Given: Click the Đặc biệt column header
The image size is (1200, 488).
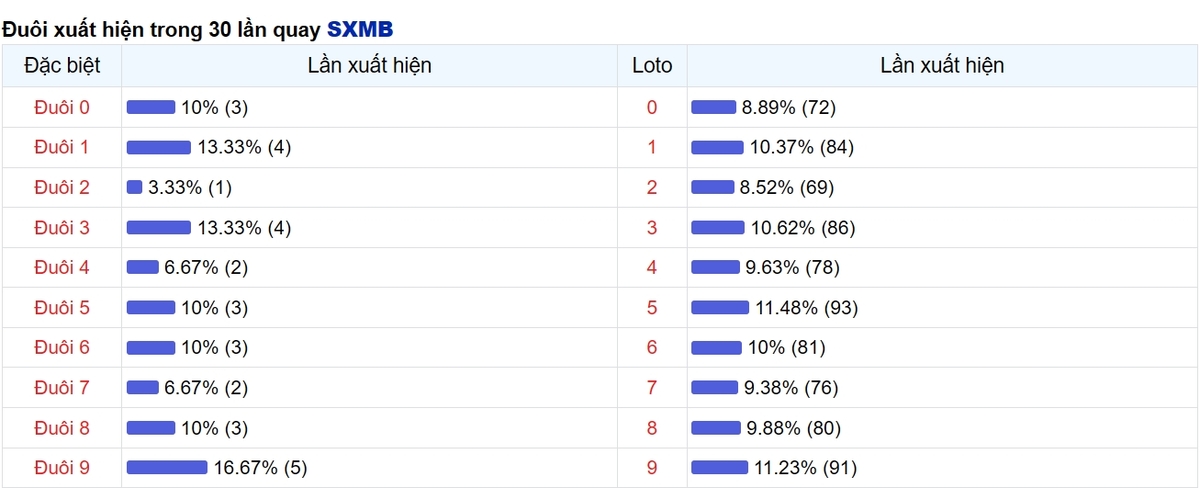Looking at the screenshot, I should pyautogui.click(x=61, y=66).
